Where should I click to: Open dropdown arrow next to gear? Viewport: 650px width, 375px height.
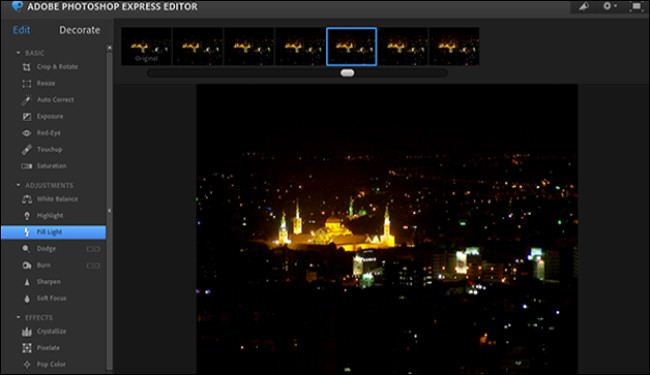(616, 6)
